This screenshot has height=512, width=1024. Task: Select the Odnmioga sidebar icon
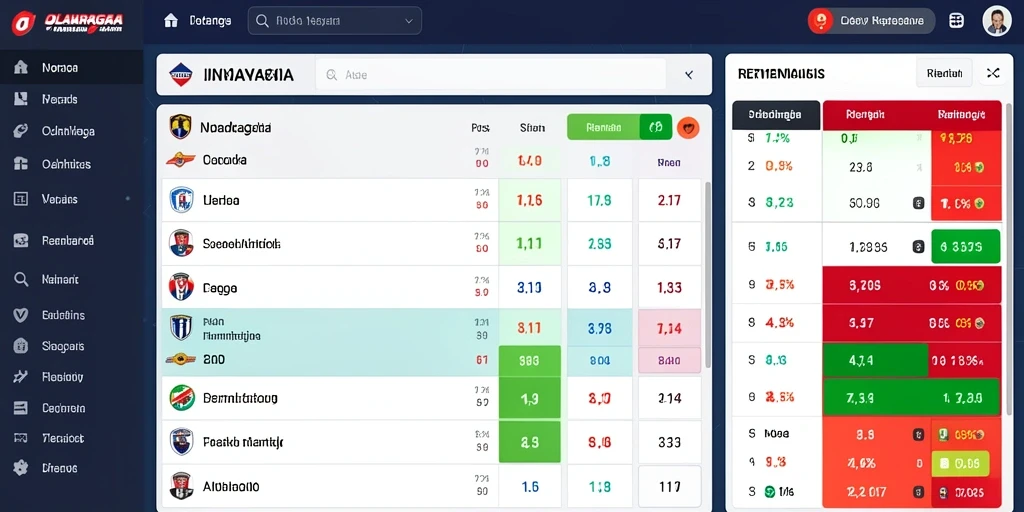[21, 131]
